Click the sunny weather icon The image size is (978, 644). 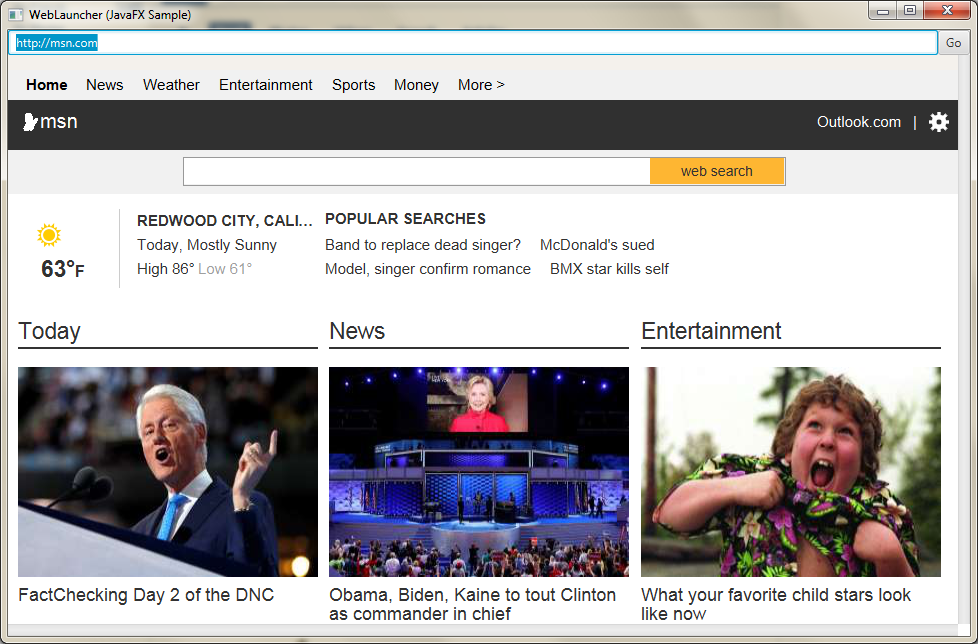coord(49,235)
